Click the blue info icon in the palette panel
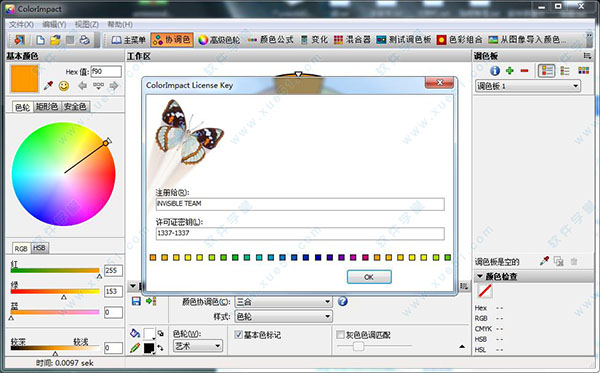 (x=495, y=71)
